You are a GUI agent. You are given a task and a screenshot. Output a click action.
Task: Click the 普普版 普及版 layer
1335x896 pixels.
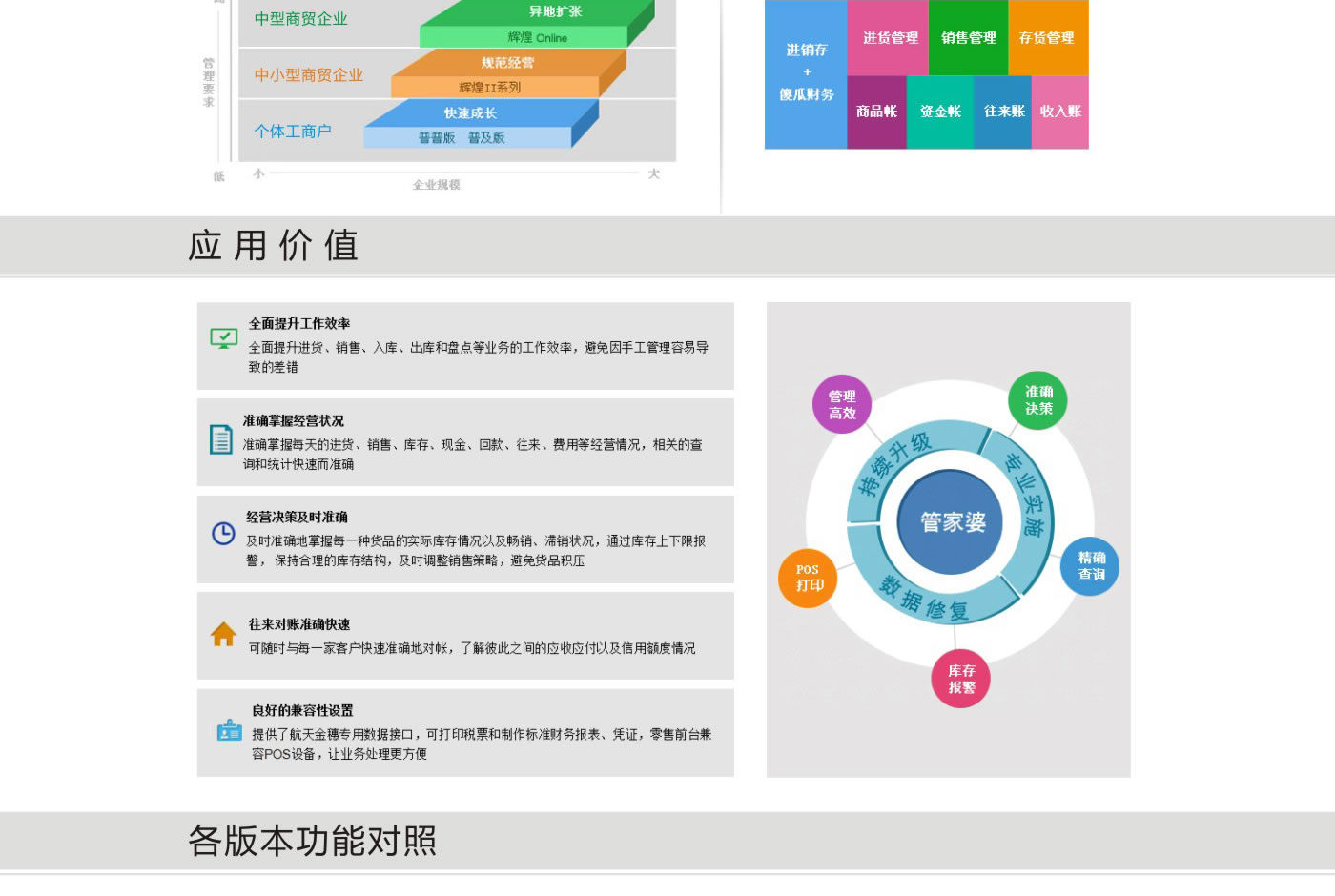click(467, 137)
